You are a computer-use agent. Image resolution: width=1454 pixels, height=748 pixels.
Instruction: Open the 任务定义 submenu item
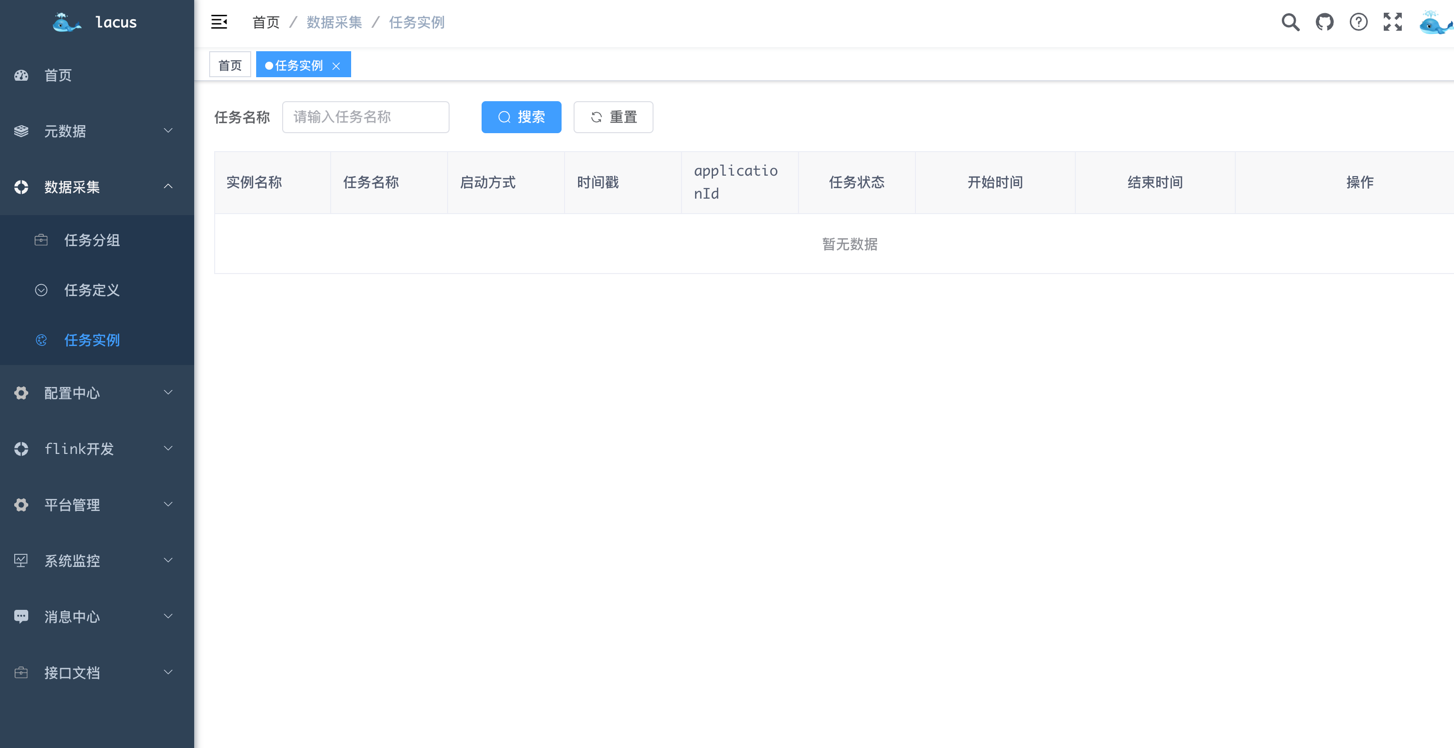[97, 290]
